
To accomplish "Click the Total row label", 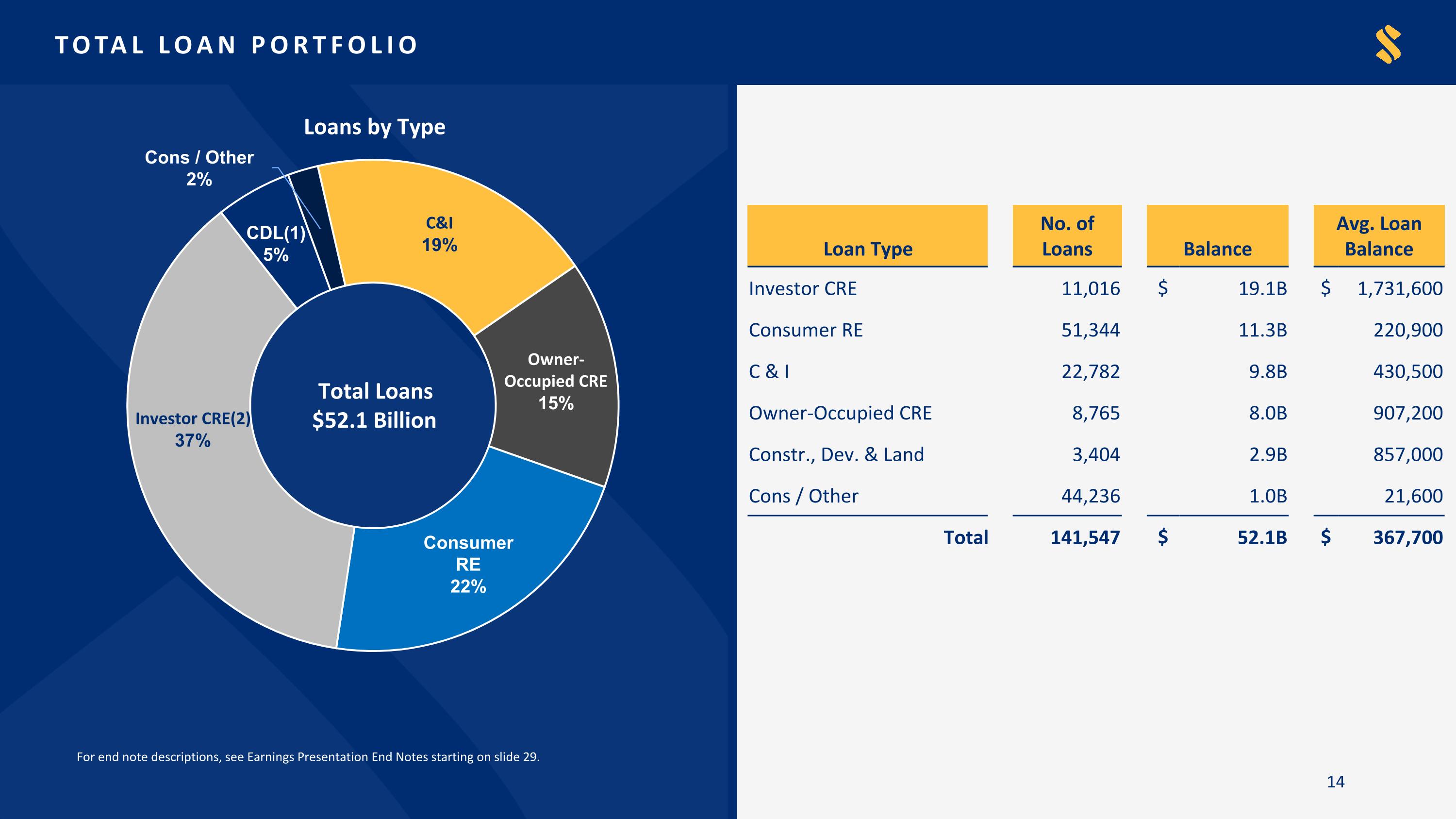I will pyautogui.click(x=965, y=537).
